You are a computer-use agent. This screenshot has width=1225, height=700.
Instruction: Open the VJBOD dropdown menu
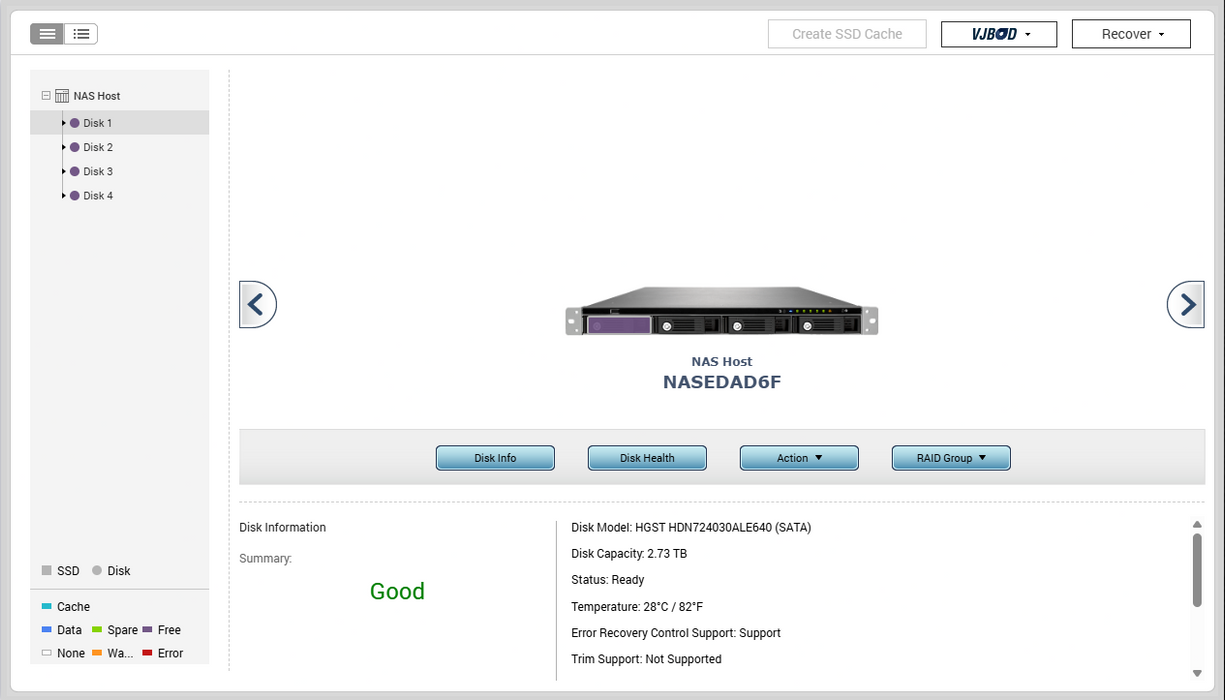point(999,34)
